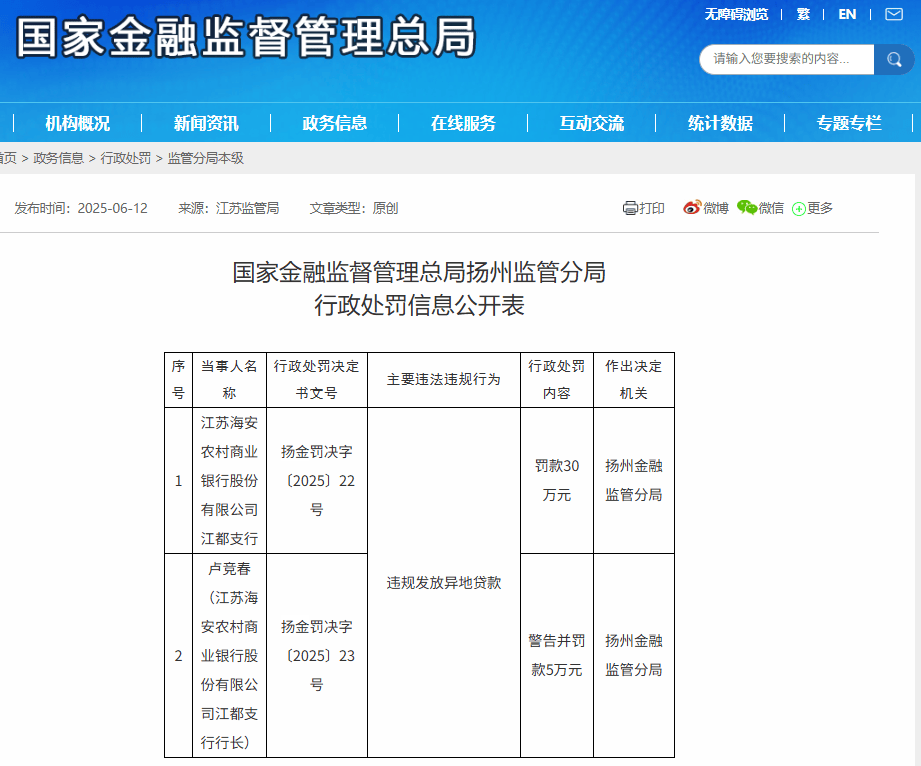
Task: Open 机构概况 menu
Action: [x=78, y=123]
